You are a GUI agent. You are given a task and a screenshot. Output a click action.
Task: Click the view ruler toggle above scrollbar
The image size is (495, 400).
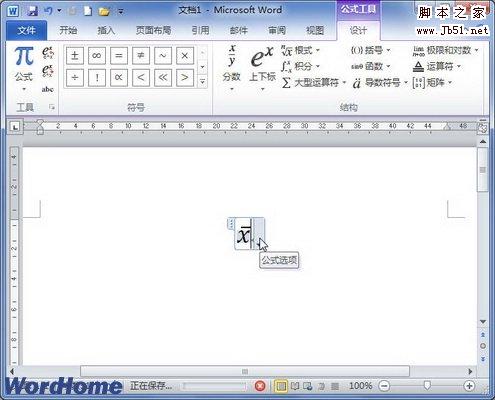click(483, 127)
